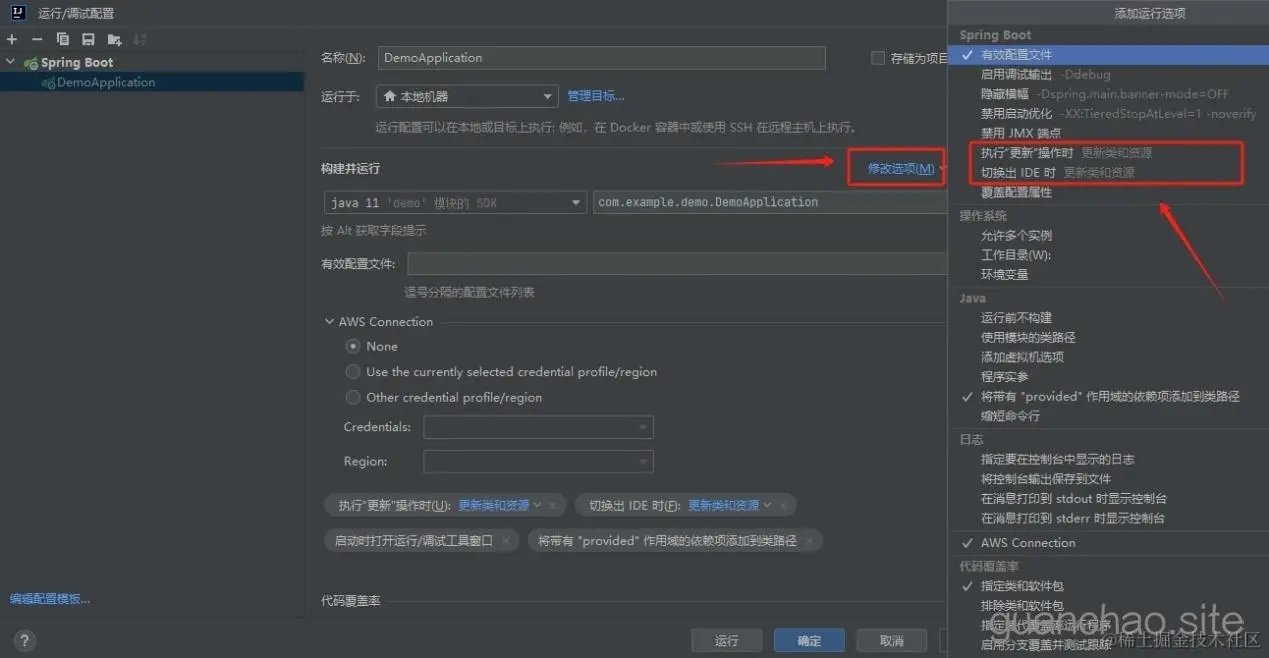
Task: Choose 指定要在控制台中显示的日志 option
Action: tap(1108, 459)
